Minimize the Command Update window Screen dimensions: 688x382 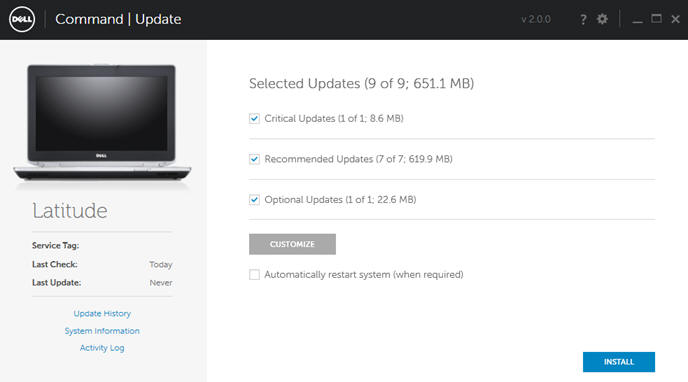tap(638, 20)
